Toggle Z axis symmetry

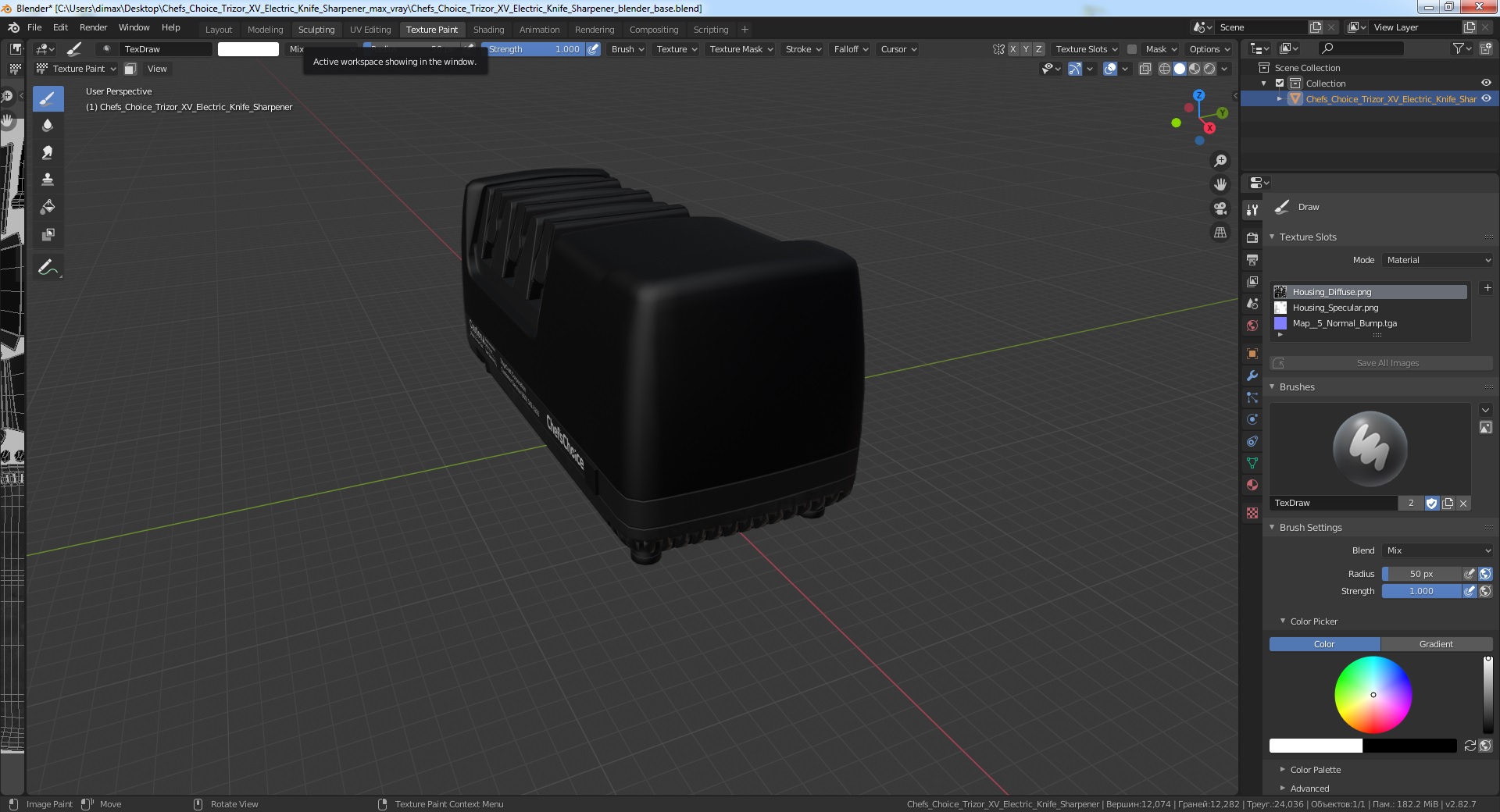tap(1038, 49)
